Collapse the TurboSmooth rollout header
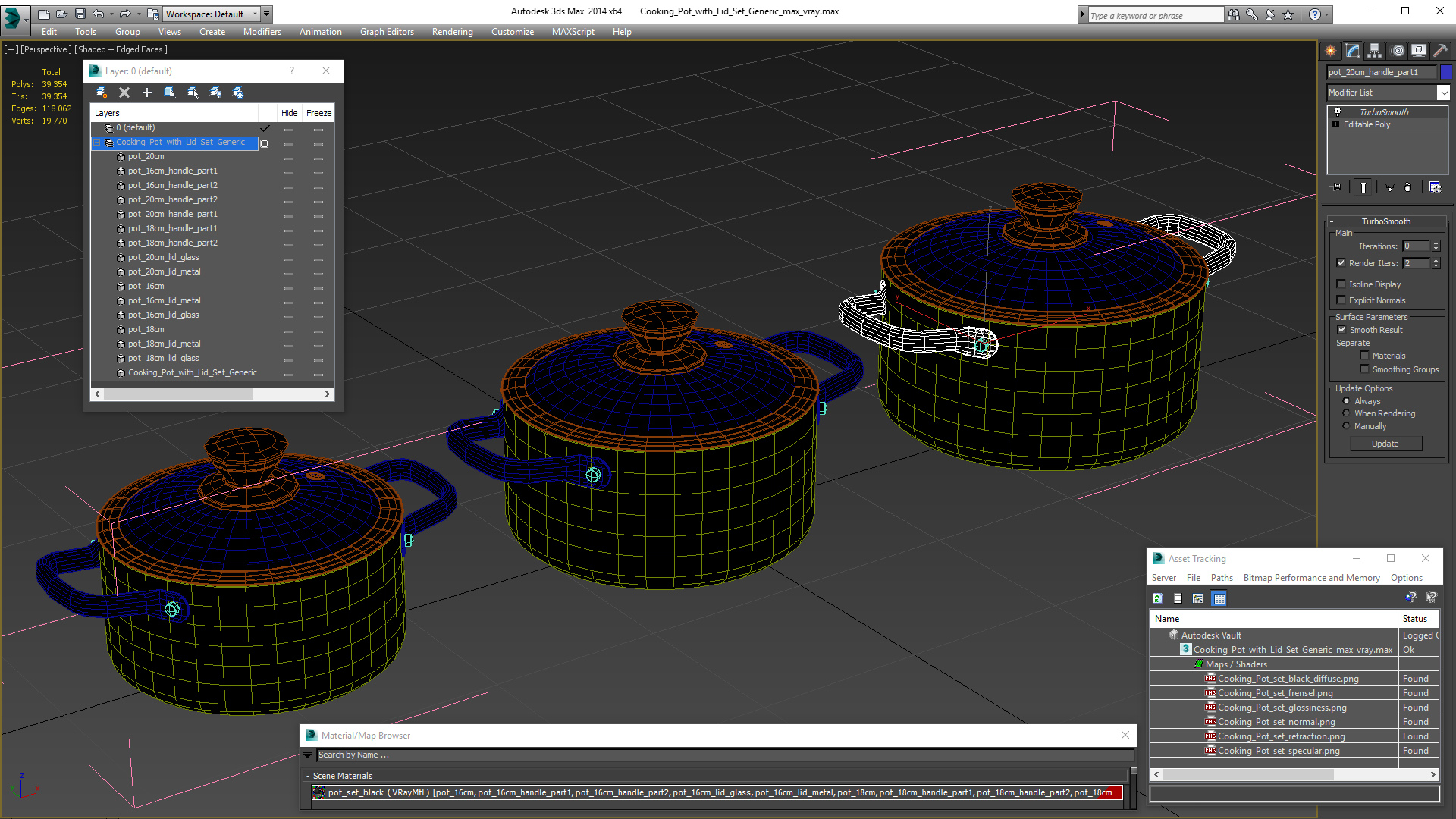Viewport: 1456px width, 819px height. point(1386,221)
